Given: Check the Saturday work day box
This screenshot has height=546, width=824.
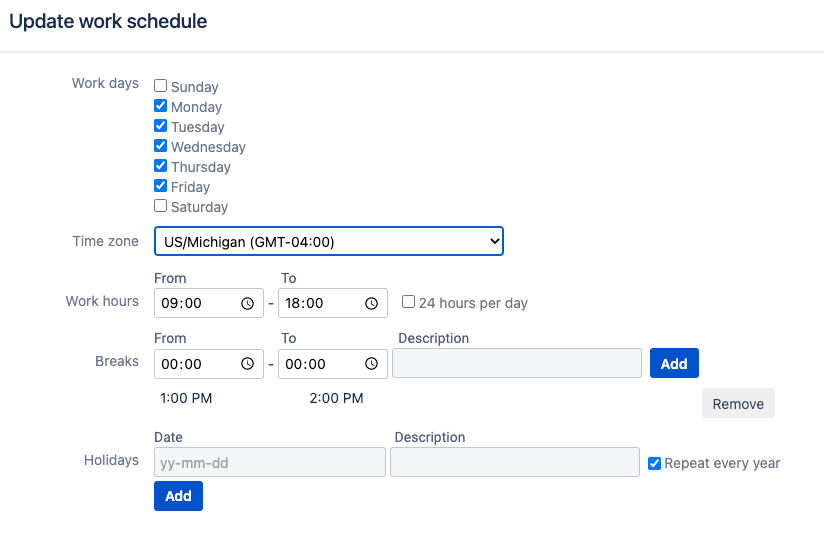Looking at the screenshot, I should pyautogui.click(x=160, y=206).
